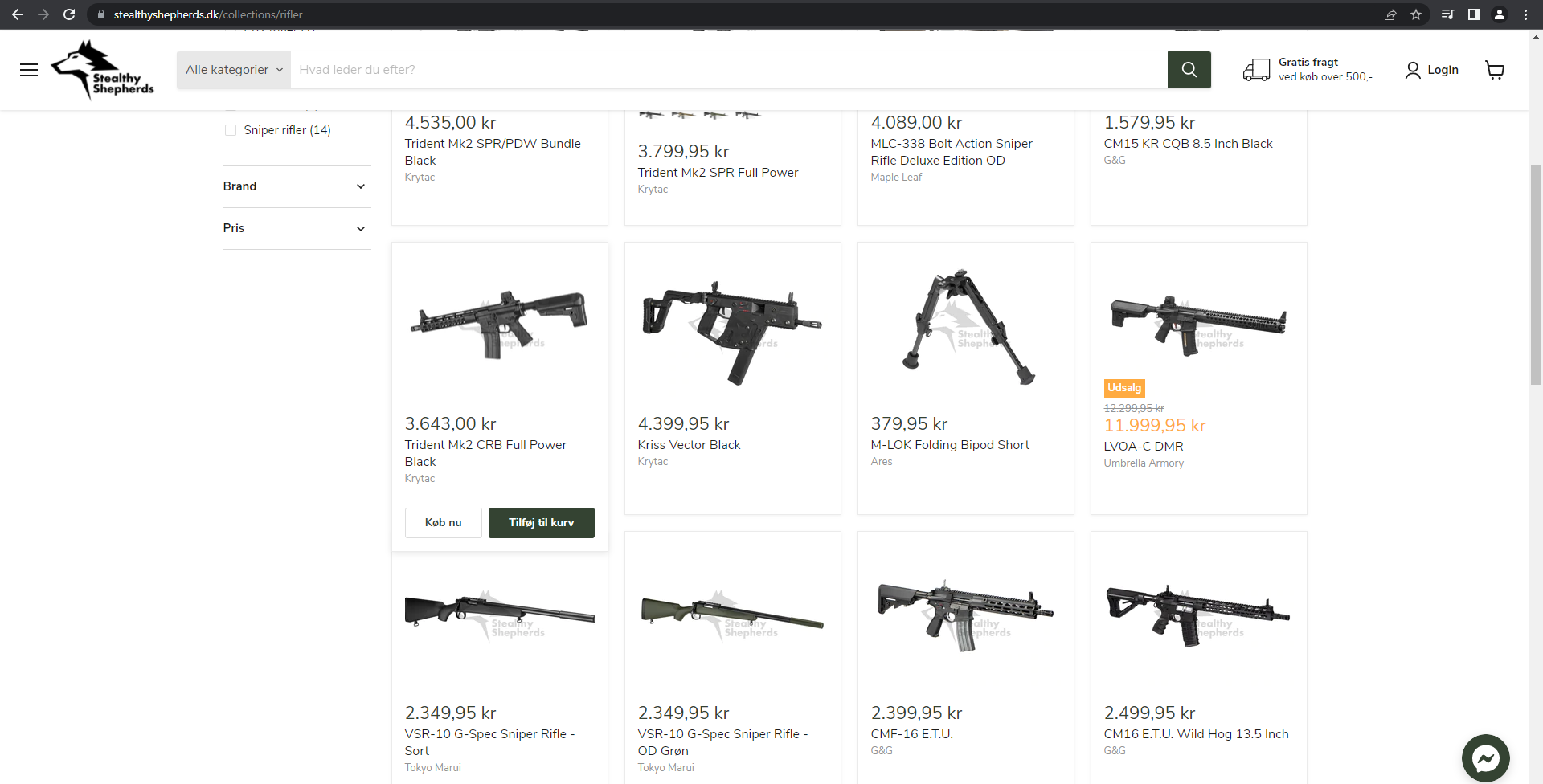
Task: Click the Stealthy Shepherds logo
Action: pyautogui.click(x=103, y=70)
